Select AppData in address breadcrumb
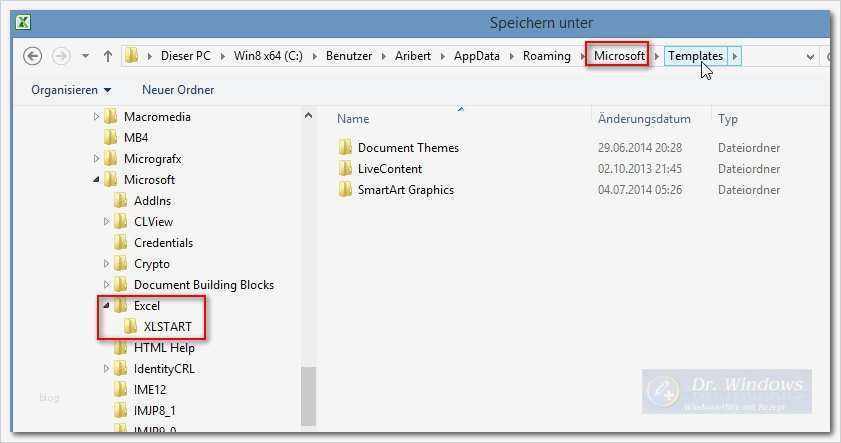Image resolution: width=841 pixels, height=443 pixels. 476,56
